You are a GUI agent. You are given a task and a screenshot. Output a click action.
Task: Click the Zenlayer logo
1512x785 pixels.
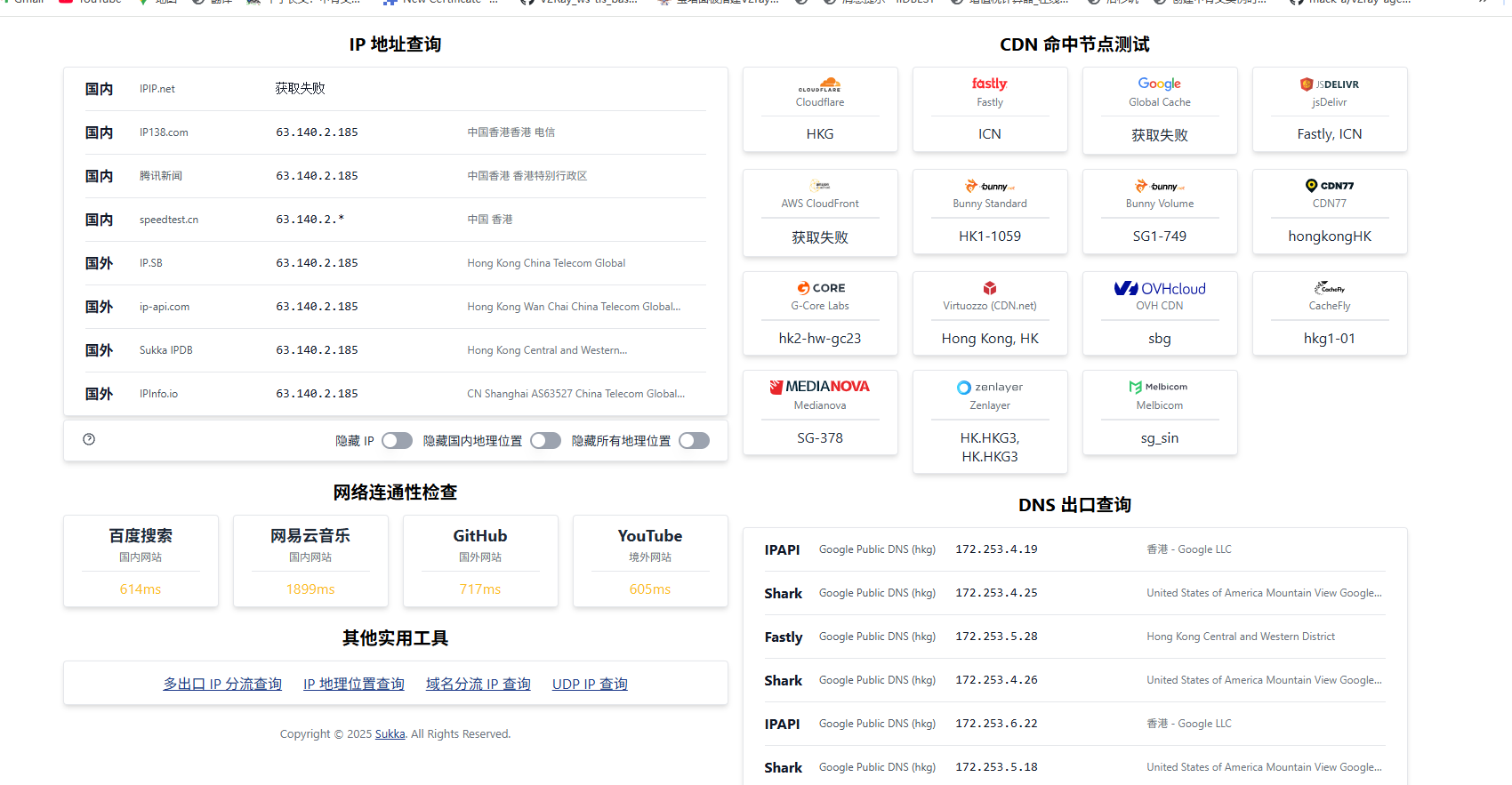coord(989,387)
